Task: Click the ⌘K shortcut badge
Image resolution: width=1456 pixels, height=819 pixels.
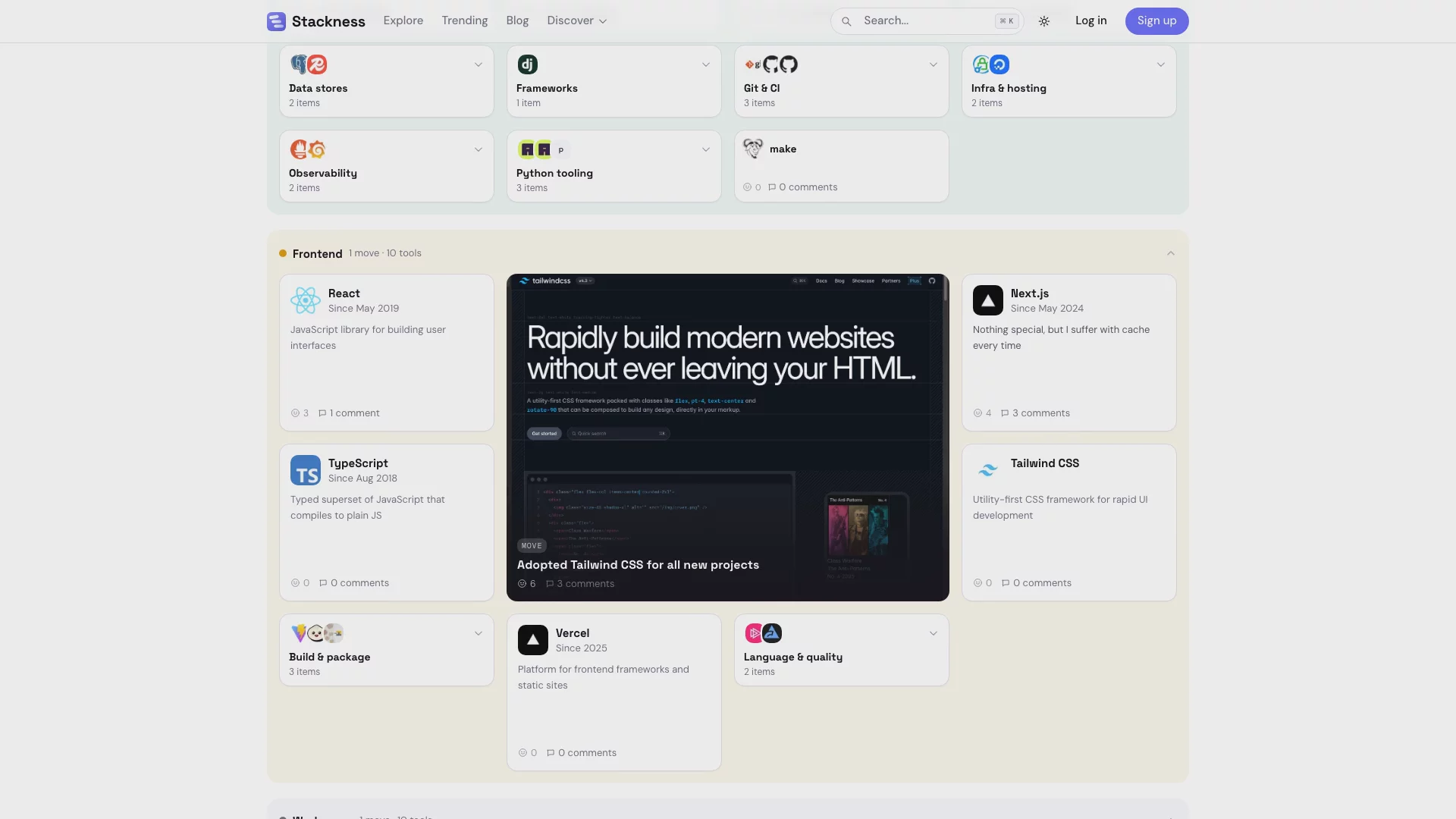Action: coord(1006,21)
